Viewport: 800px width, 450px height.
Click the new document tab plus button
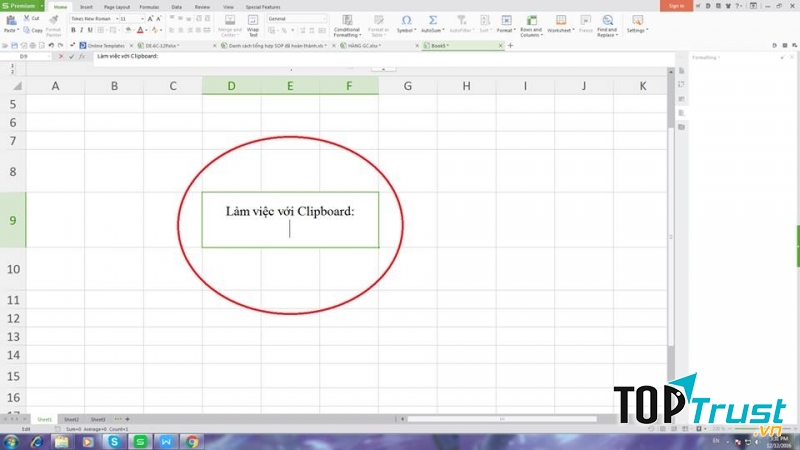coord(510,45)
